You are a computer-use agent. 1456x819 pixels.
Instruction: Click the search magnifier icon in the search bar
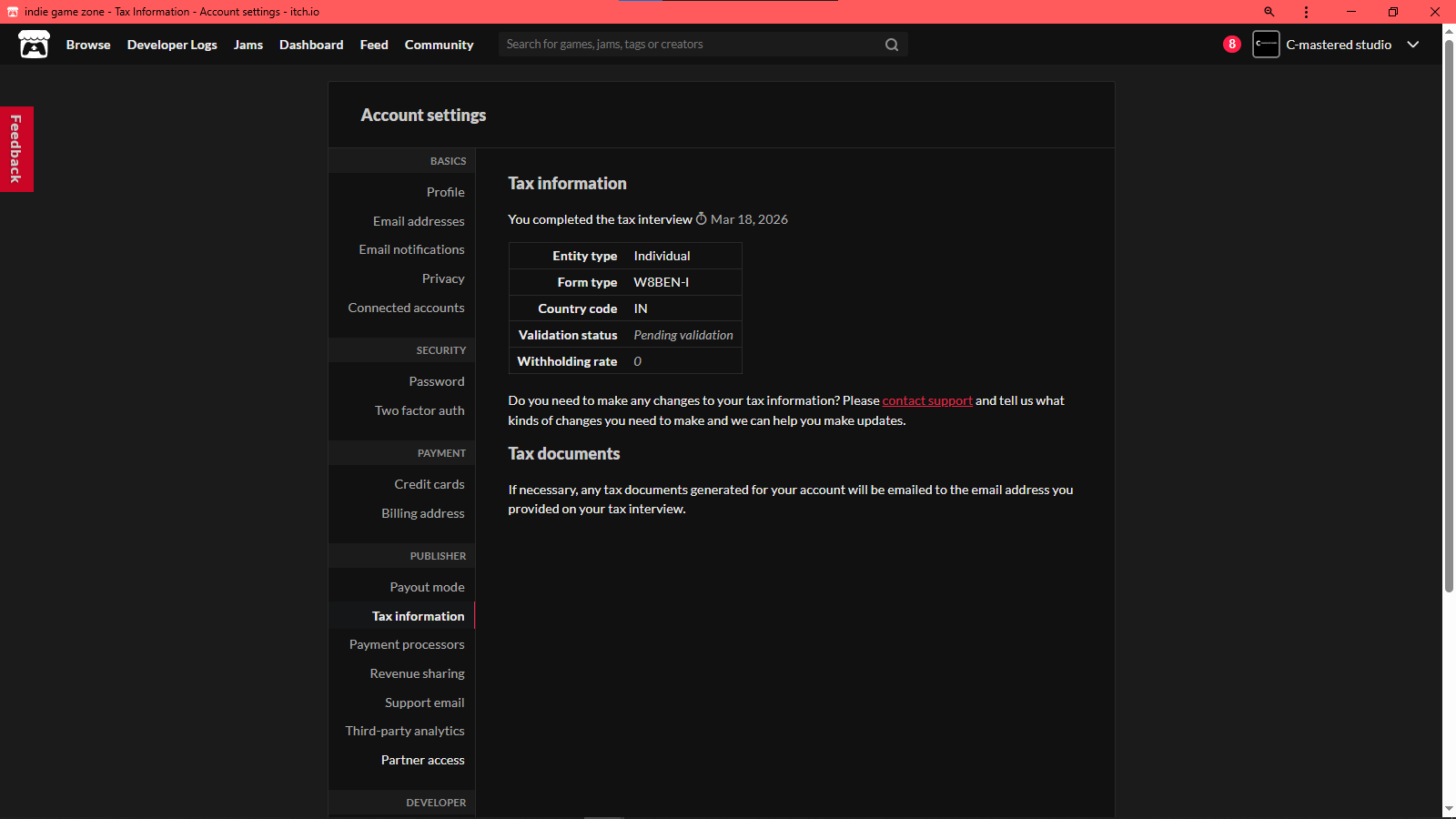point(892,45)
